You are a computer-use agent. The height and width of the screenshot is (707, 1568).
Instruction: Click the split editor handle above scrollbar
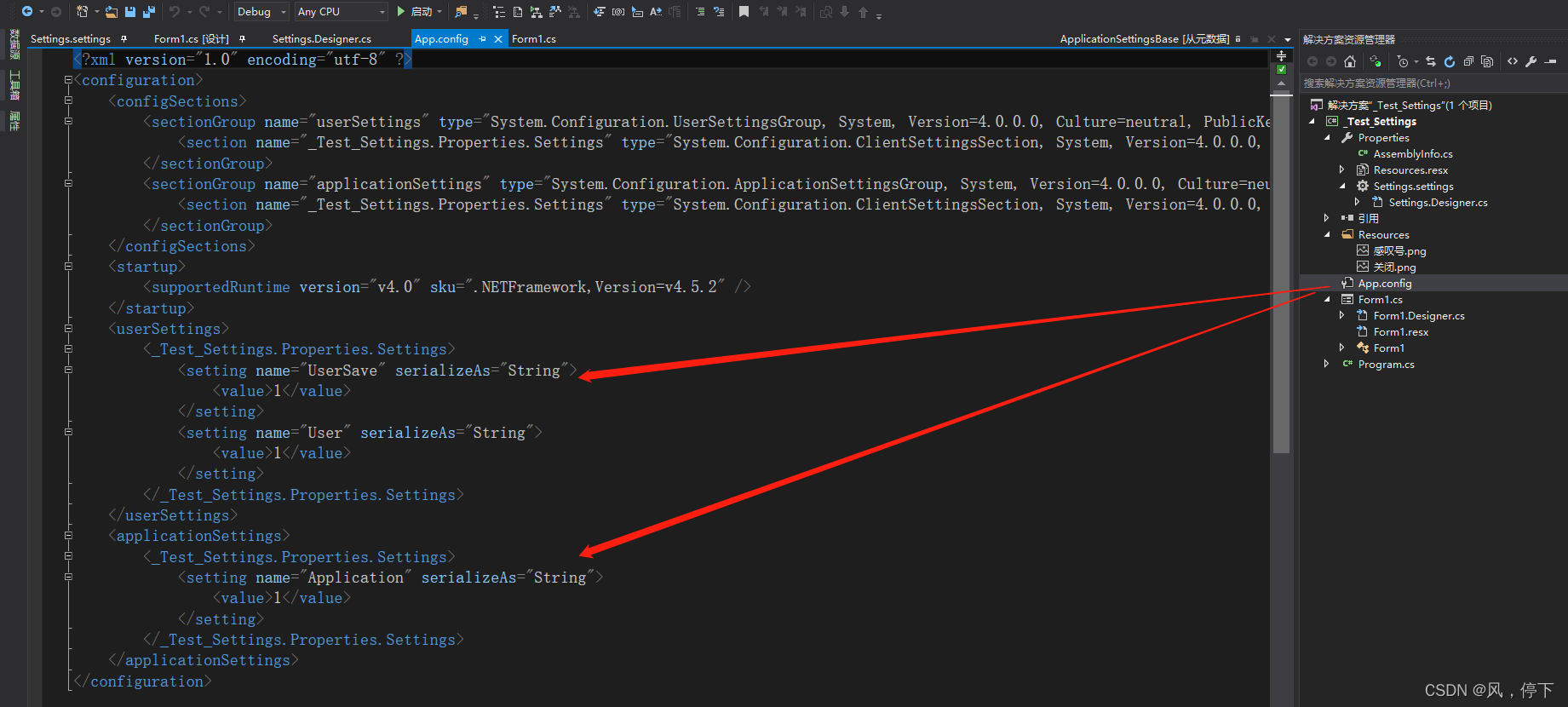(1281, 56)
